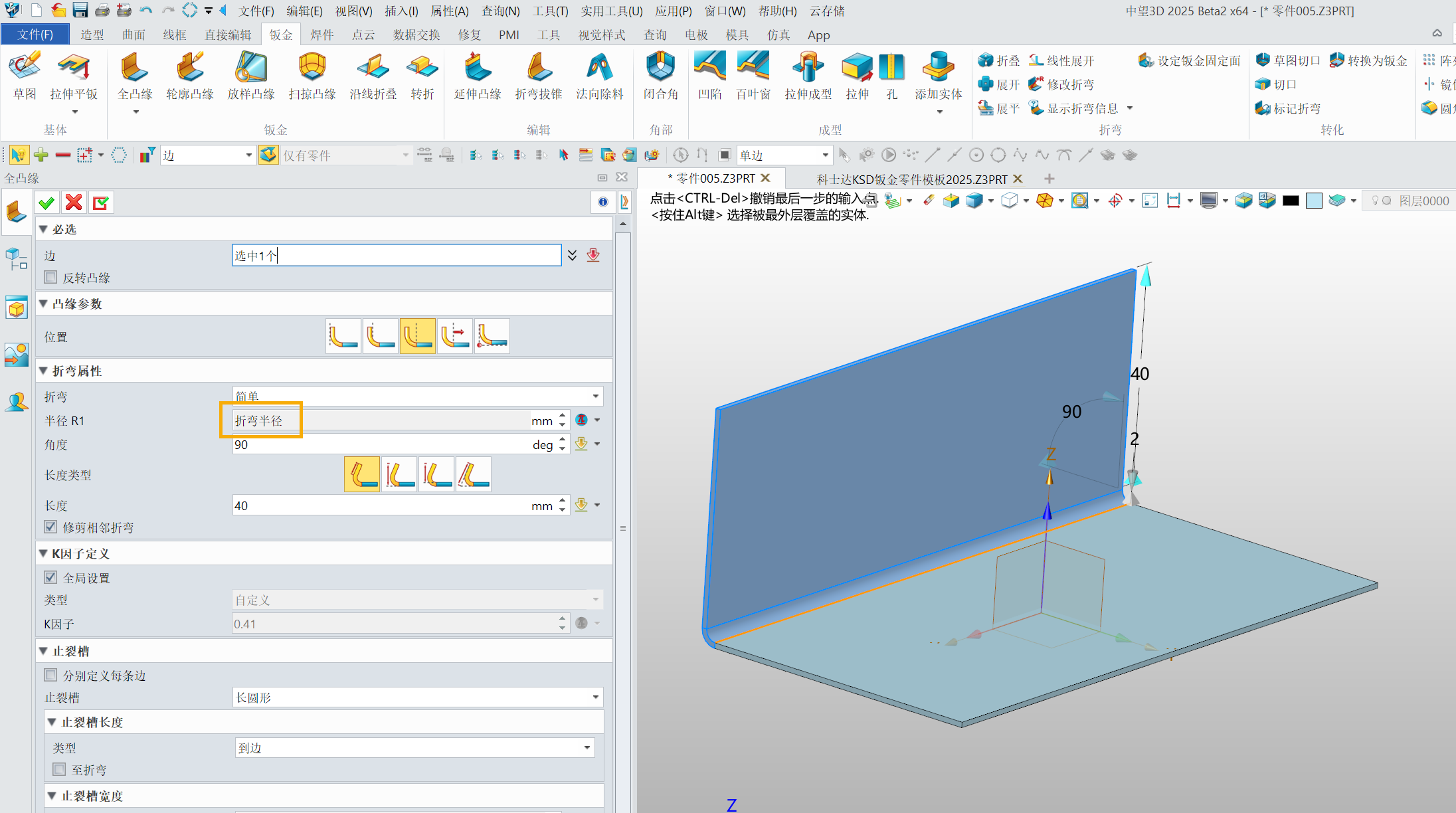Open the 止裂槽 长圆形 dropdown

click(x=418, y=697)
